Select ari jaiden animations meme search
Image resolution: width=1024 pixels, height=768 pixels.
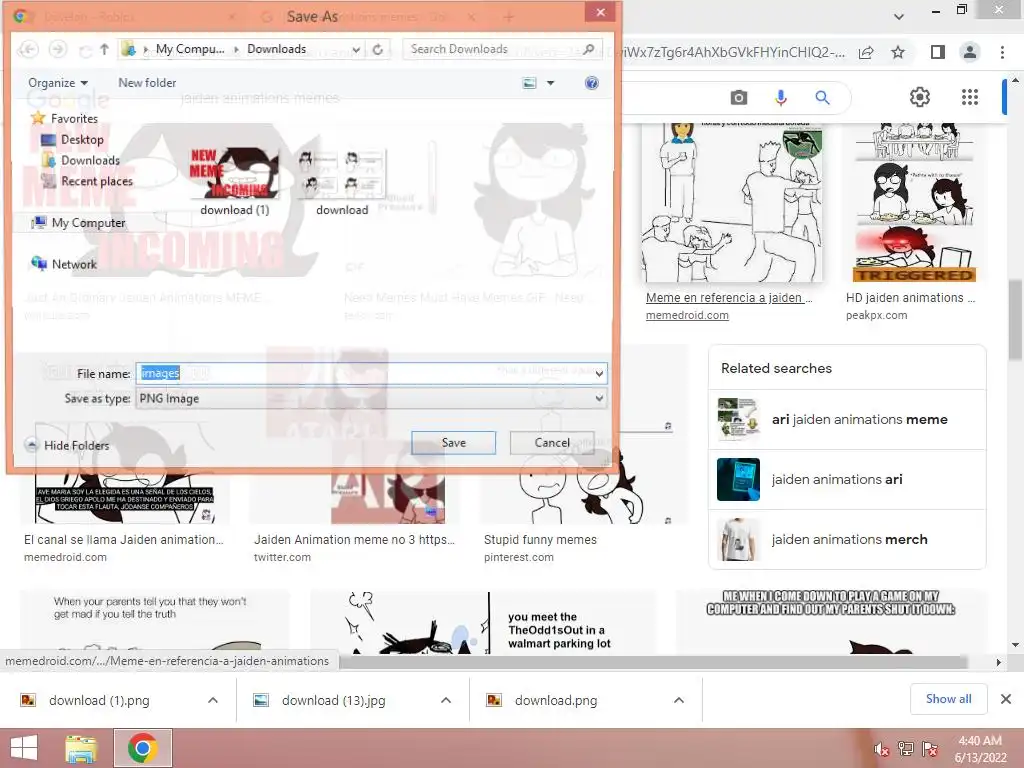coord(847,419)
